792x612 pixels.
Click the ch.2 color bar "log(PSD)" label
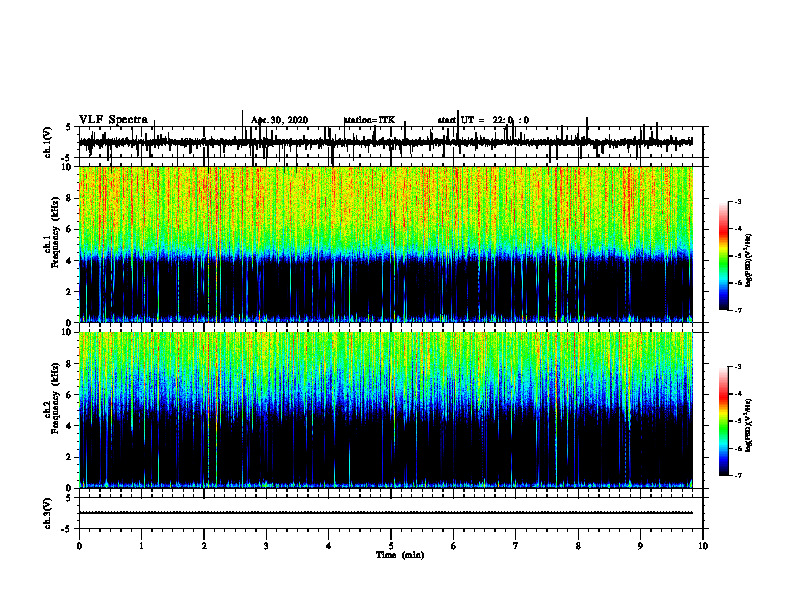[748, 425]
